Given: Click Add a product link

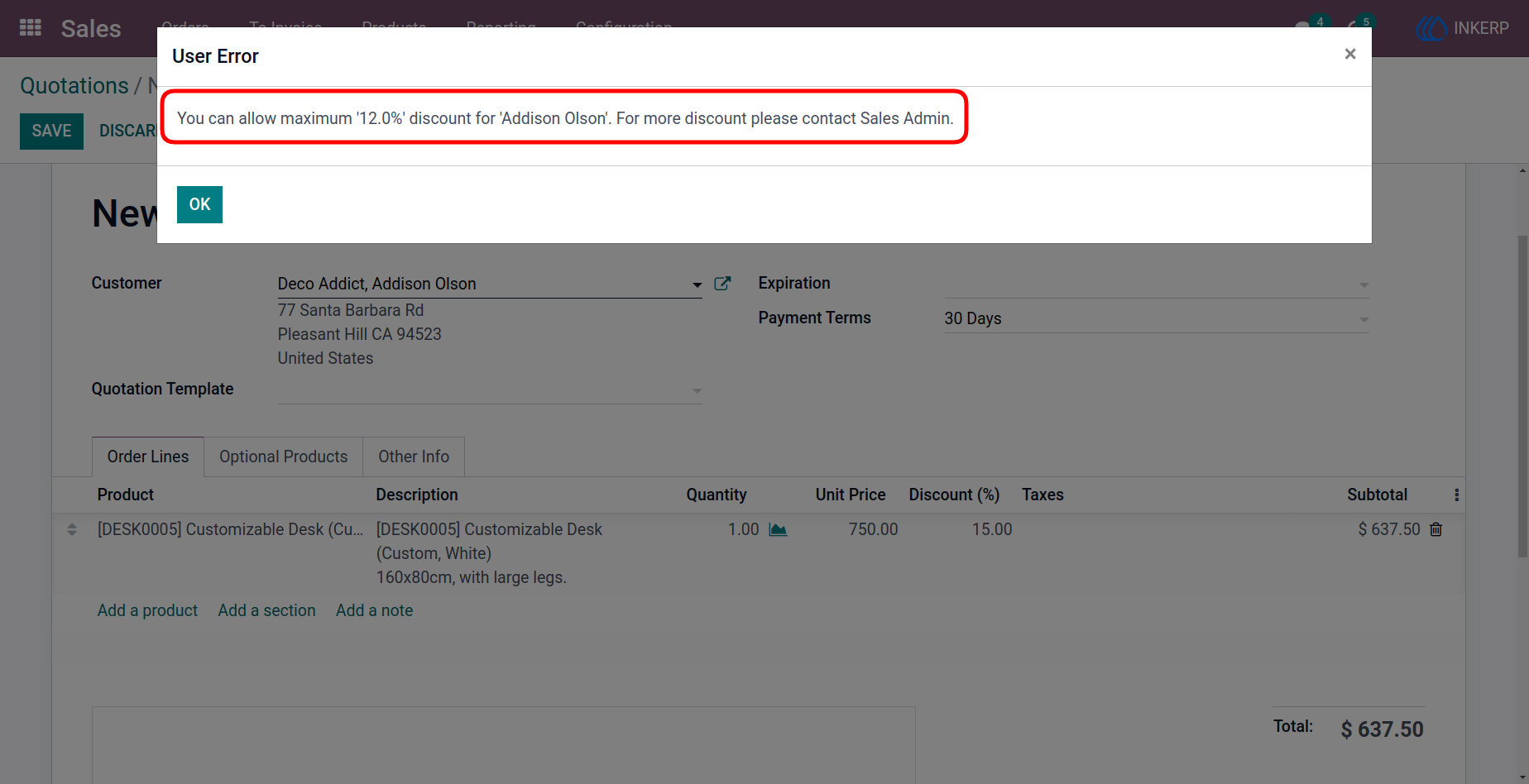Looking at the screenshot, I should coord(147,610).
